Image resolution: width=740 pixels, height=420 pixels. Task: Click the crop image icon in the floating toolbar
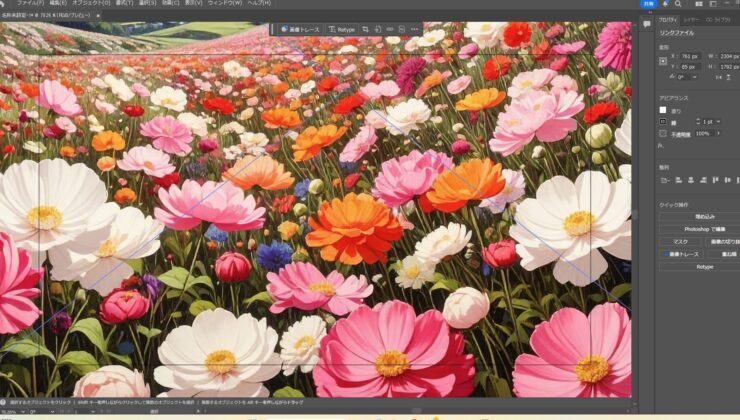coord(365,30)
